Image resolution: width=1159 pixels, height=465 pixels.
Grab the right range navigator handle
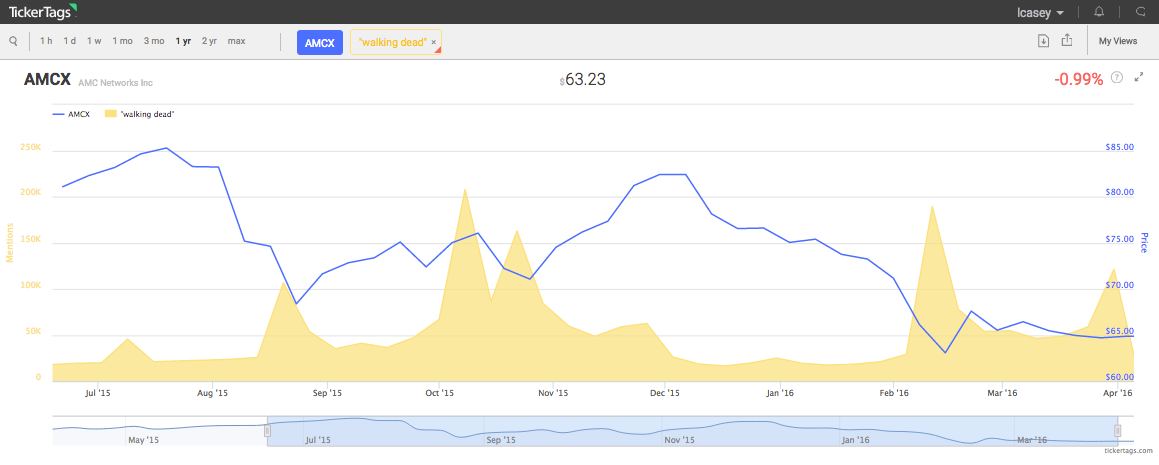pos(1118,430)
